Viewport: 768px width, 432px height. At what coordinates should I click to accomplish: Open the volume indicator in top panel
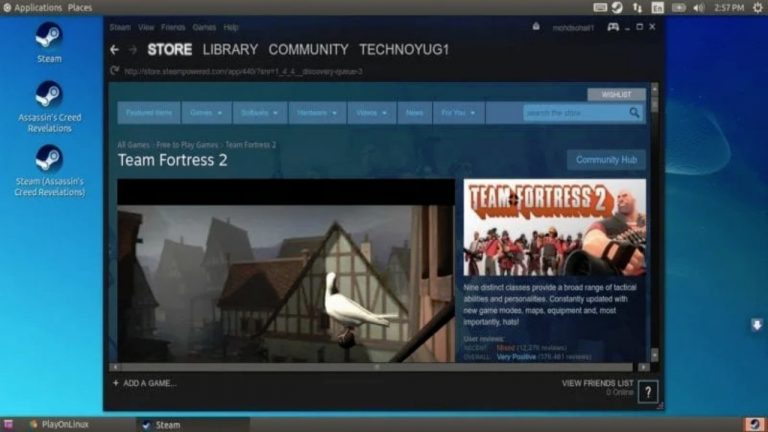[698, 7]
